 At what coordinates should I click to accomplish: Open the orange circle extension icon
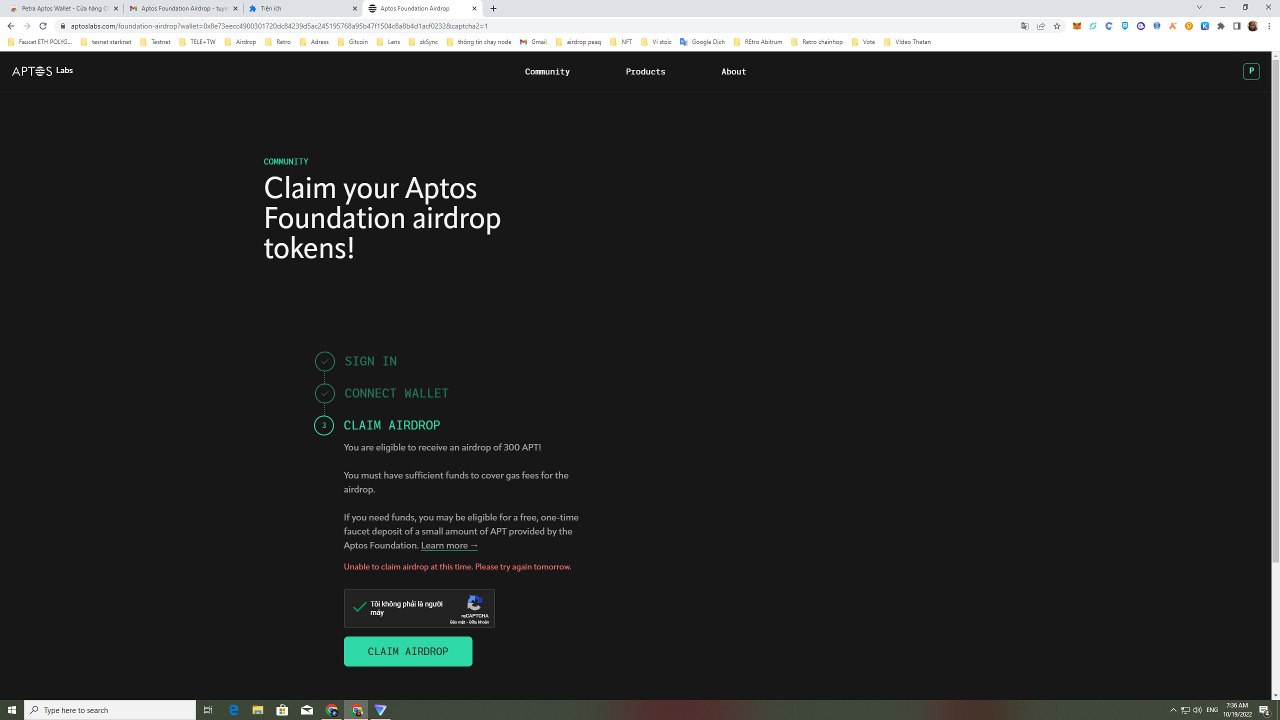click(x=1189, y=26)
